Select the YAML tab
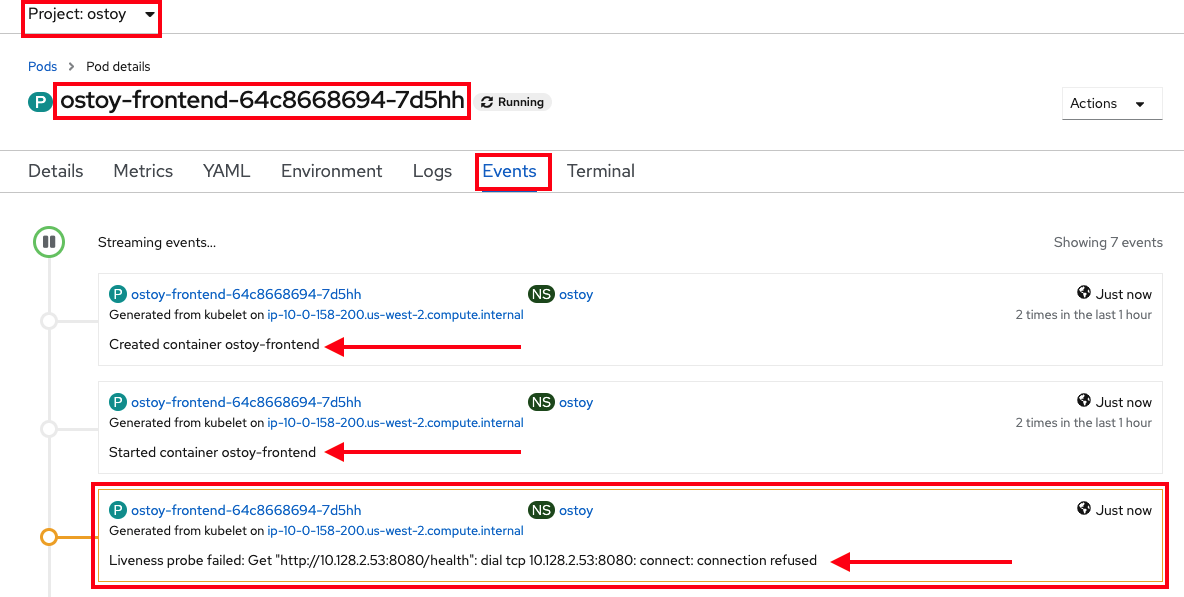This screenshot has height=597, width=1184. pos(226,171)
